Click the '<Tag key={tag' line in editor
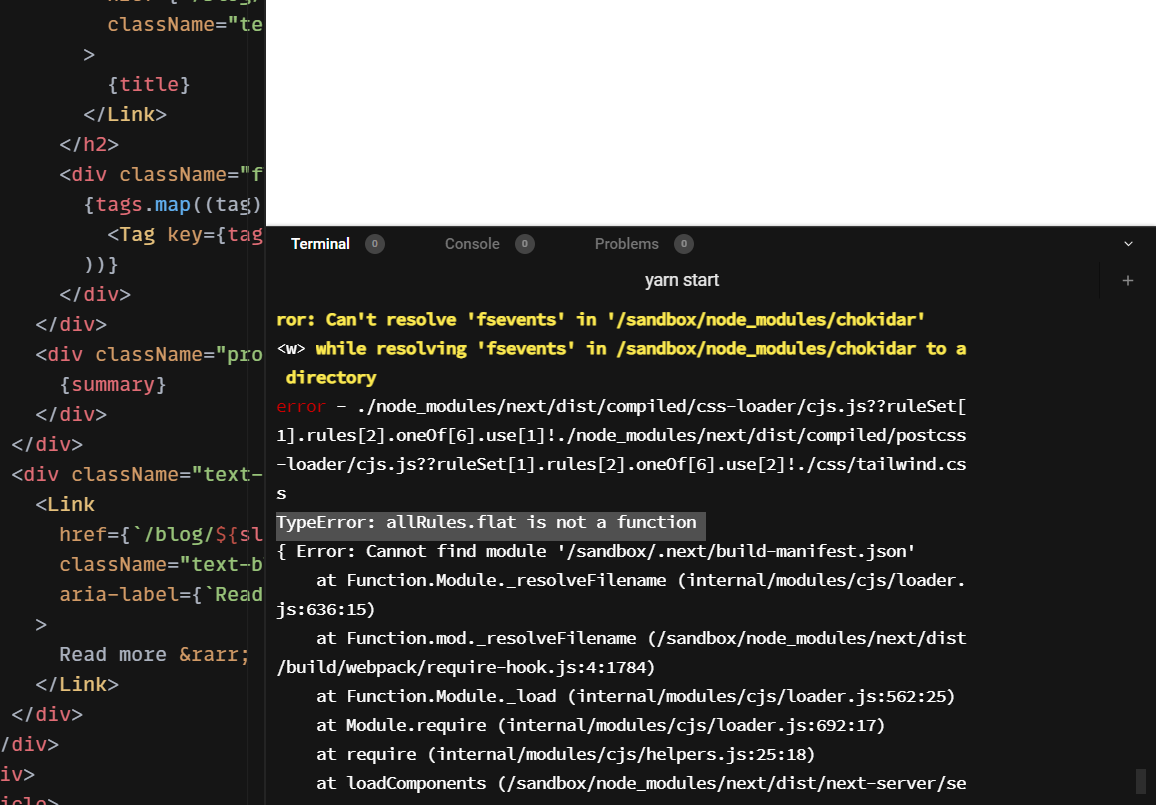 (x=185, y=234)
